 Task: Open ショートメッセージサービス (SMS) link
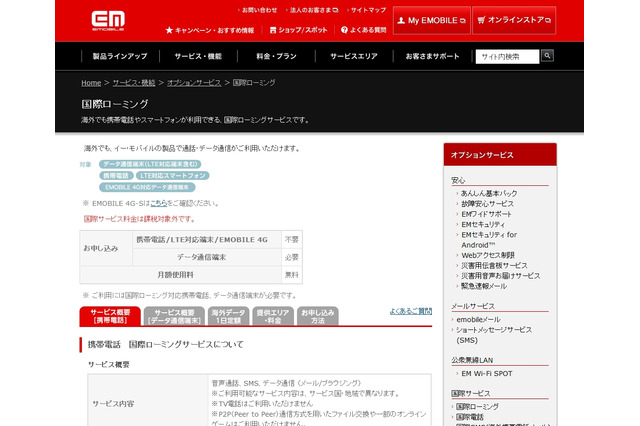pyautogui.click(x=494, y=335)
